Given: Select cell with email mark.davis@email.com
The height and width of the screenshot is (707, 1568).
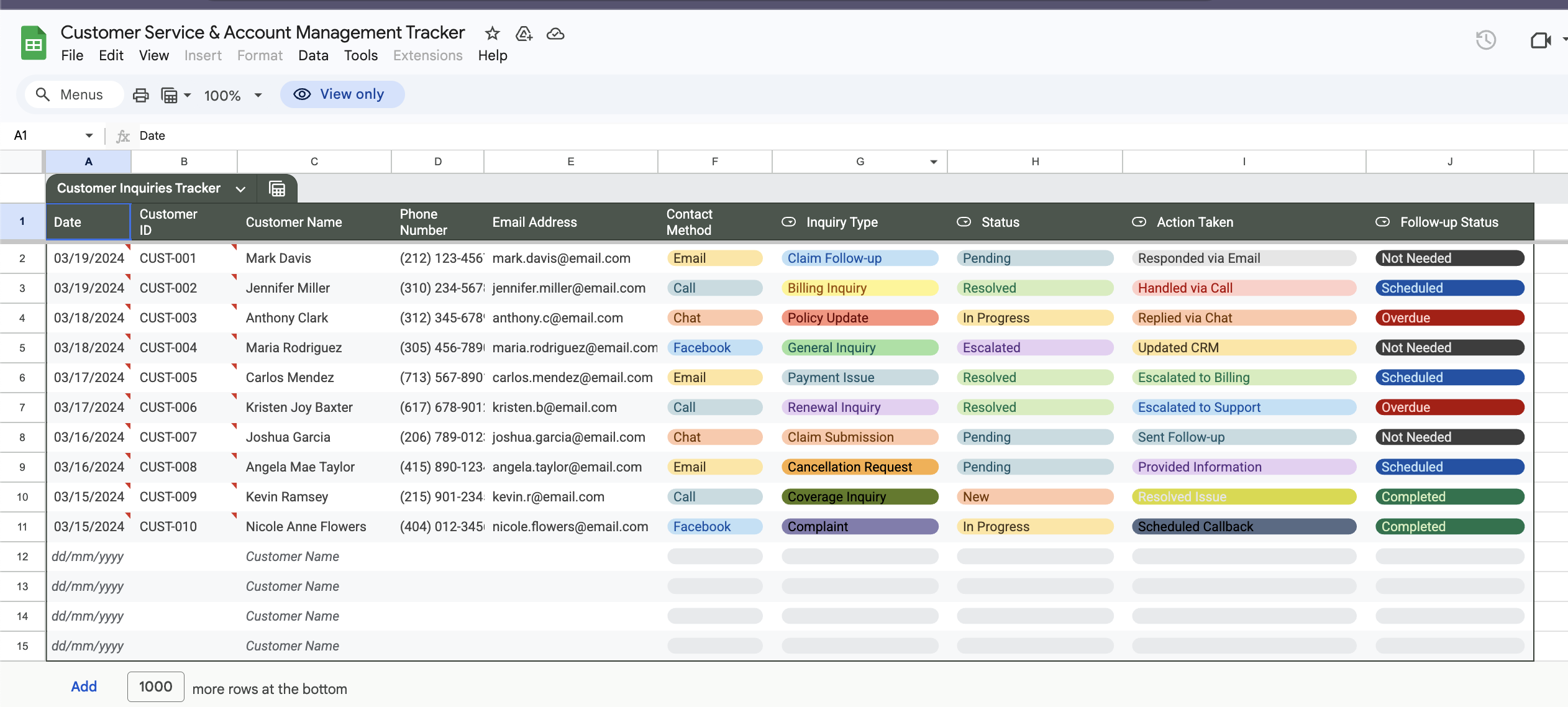Looking at the screenshot, I should 571,258.
